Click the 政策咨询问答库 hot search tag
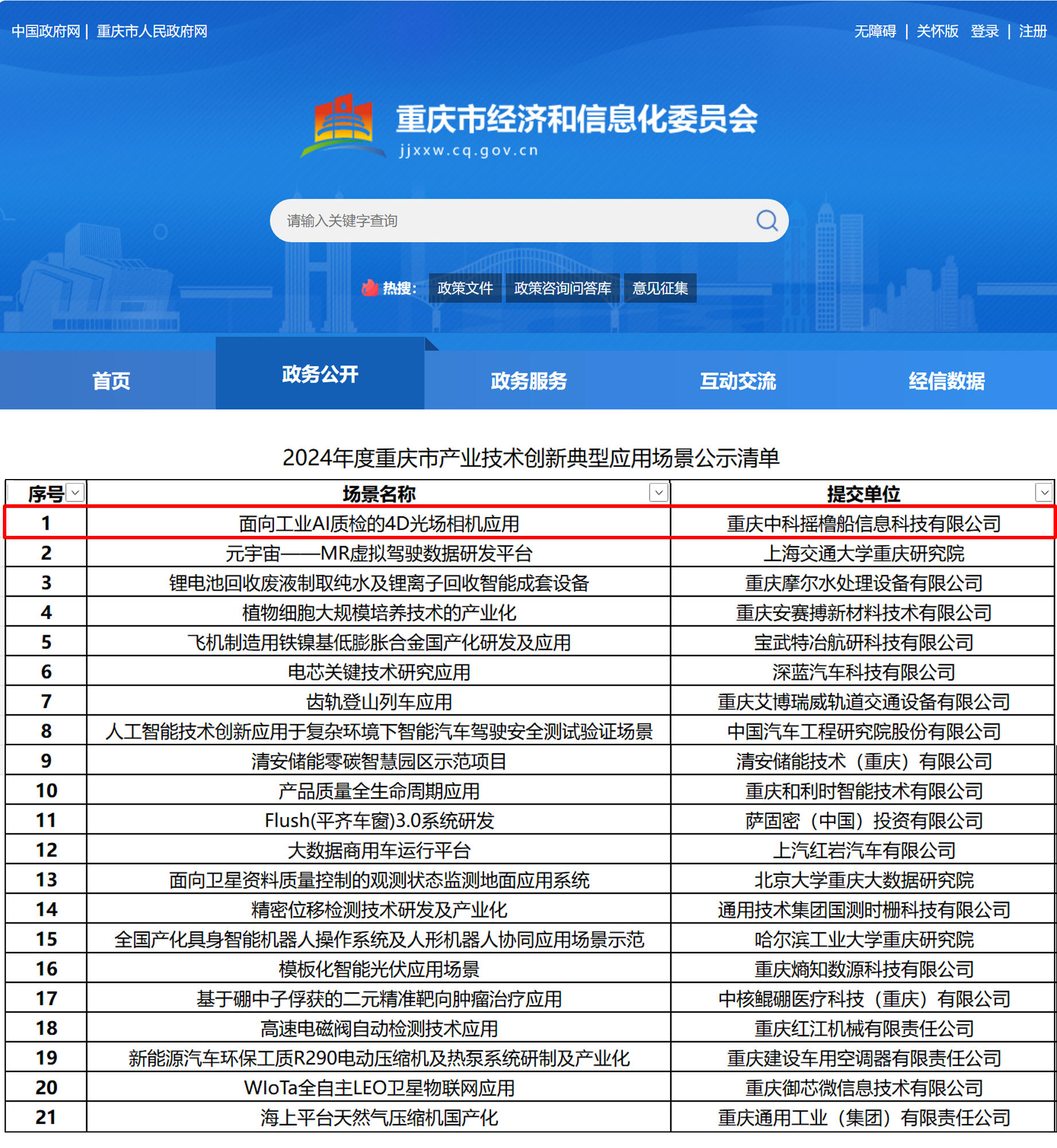1057x1148 pixels. tap(563, 288)
